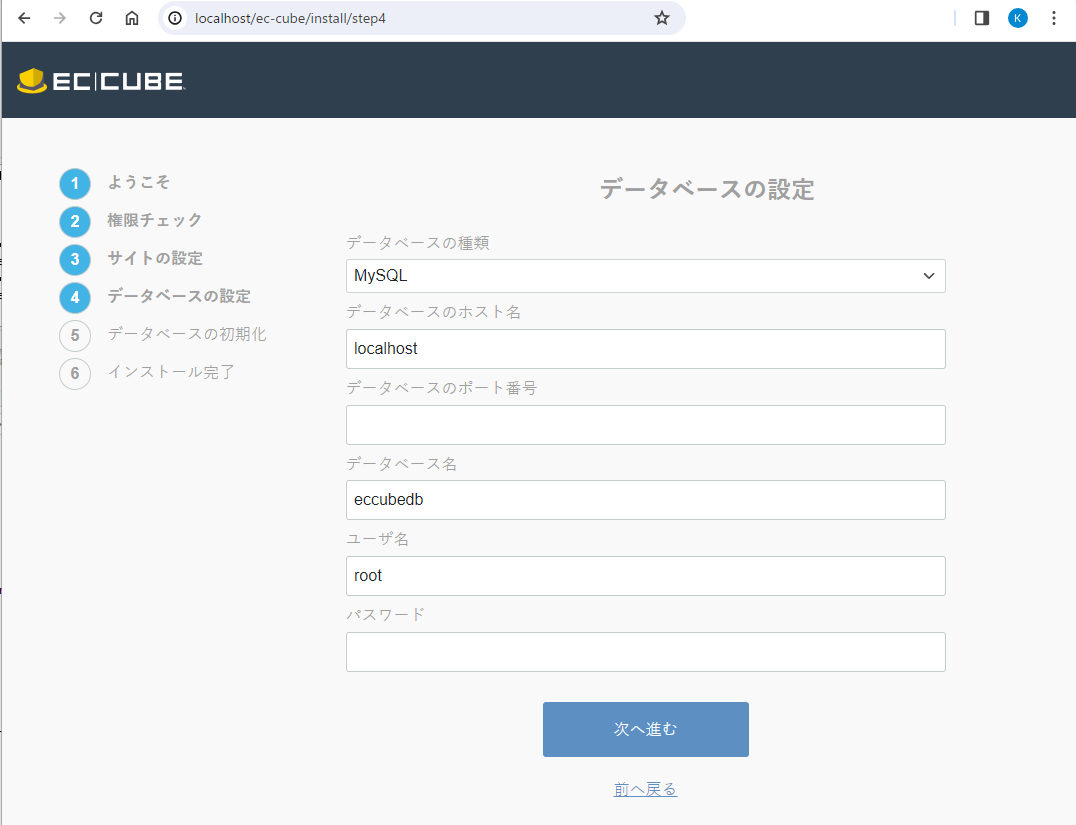
Task: Open the Chrome profile avatar
Action: [x=1017, y=18]
